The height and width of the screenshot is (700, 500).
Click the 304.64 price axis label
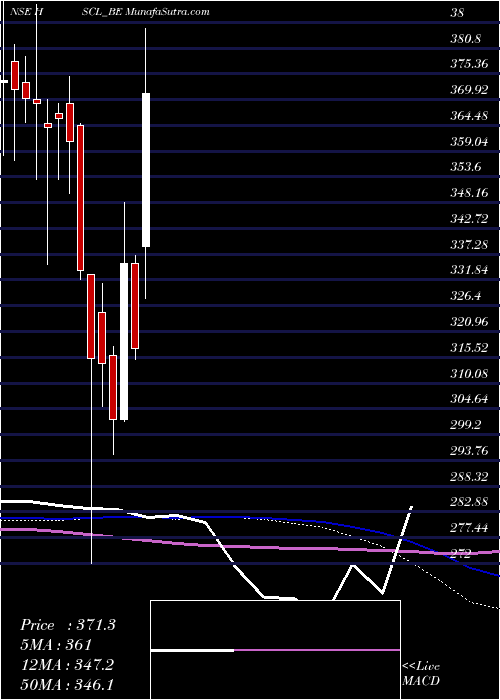[469, 400]
